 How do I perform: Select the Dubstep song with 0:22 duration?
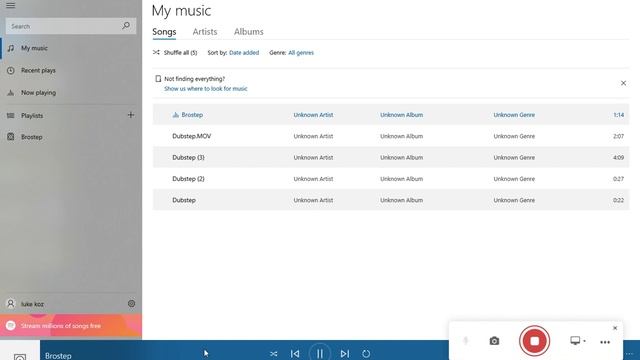391,200
